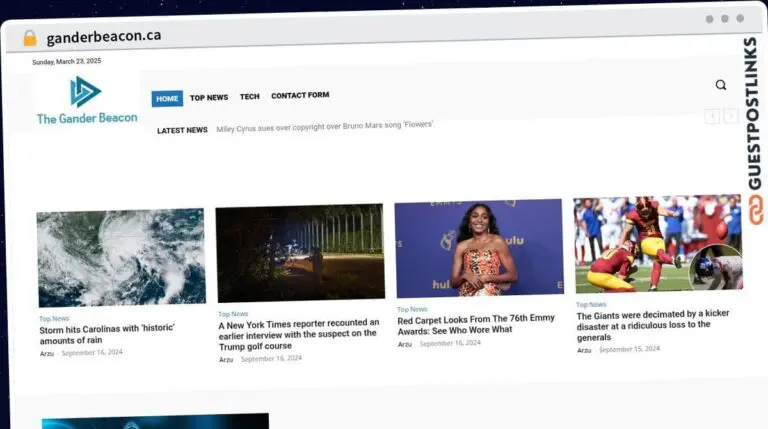Read Storm hits Carolinas article
This screenshot has width=768, height=429.
coord(107,334)
